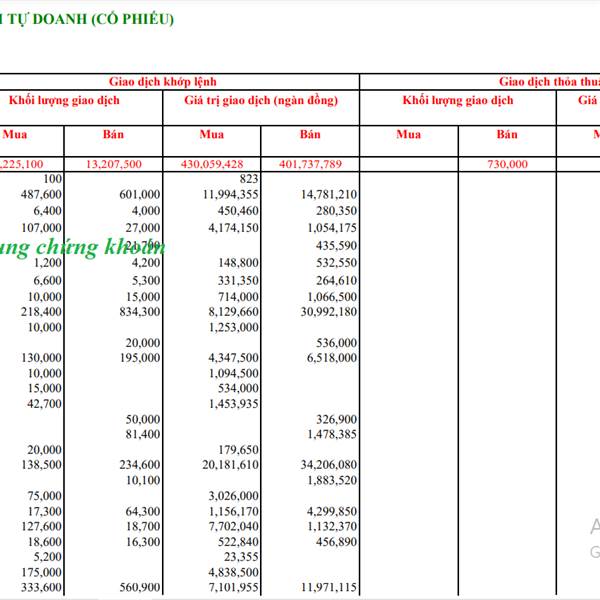Click 'Khối lượng giao dịch' under Giao dịch thỏa thuận
Image resolution: width=600 pixels, height=600 pixels.
[x=458, y=100]
